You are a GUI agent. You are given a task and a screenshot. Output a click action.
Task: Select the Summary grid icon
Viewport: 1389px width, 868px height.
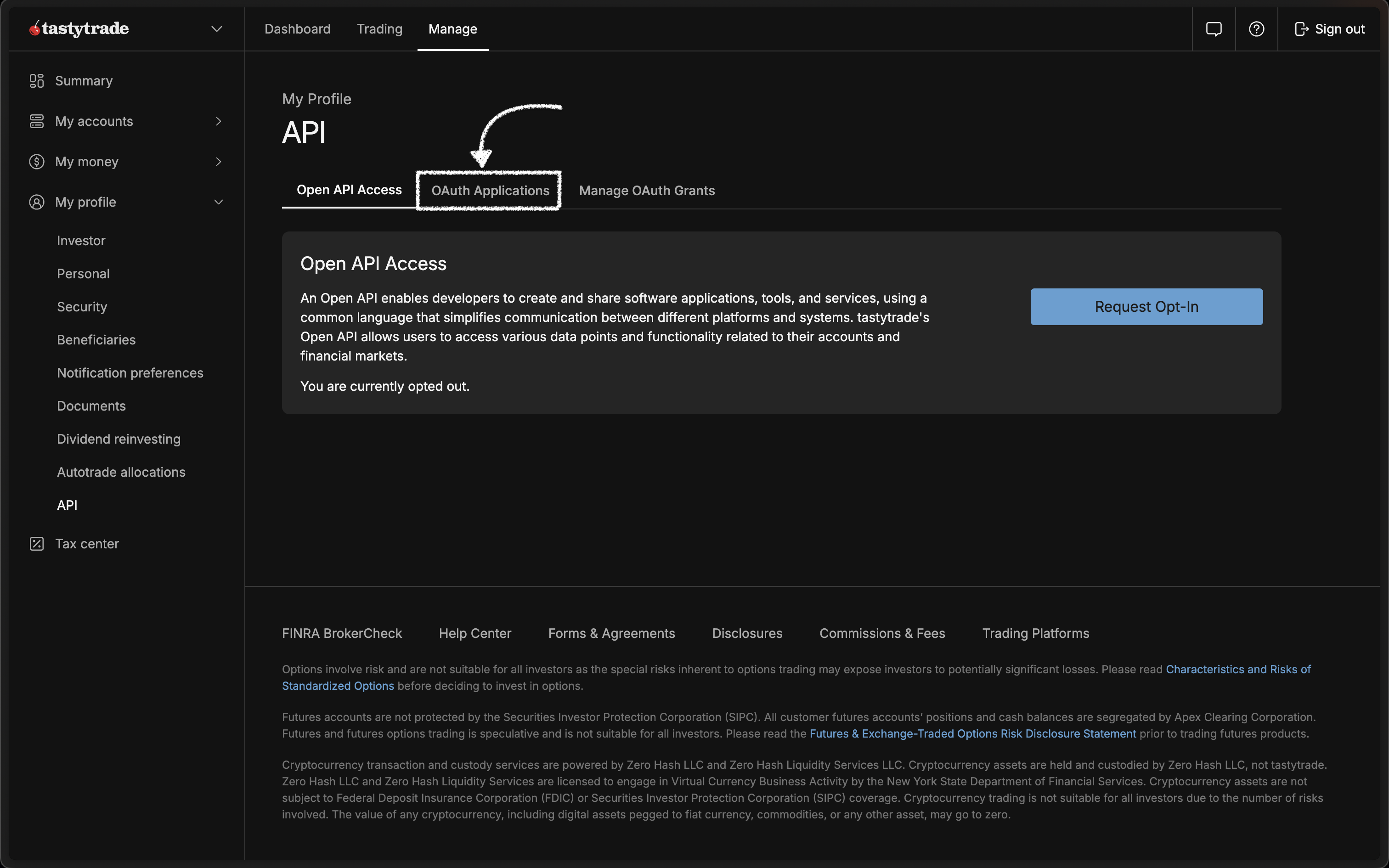pos(37,80)
